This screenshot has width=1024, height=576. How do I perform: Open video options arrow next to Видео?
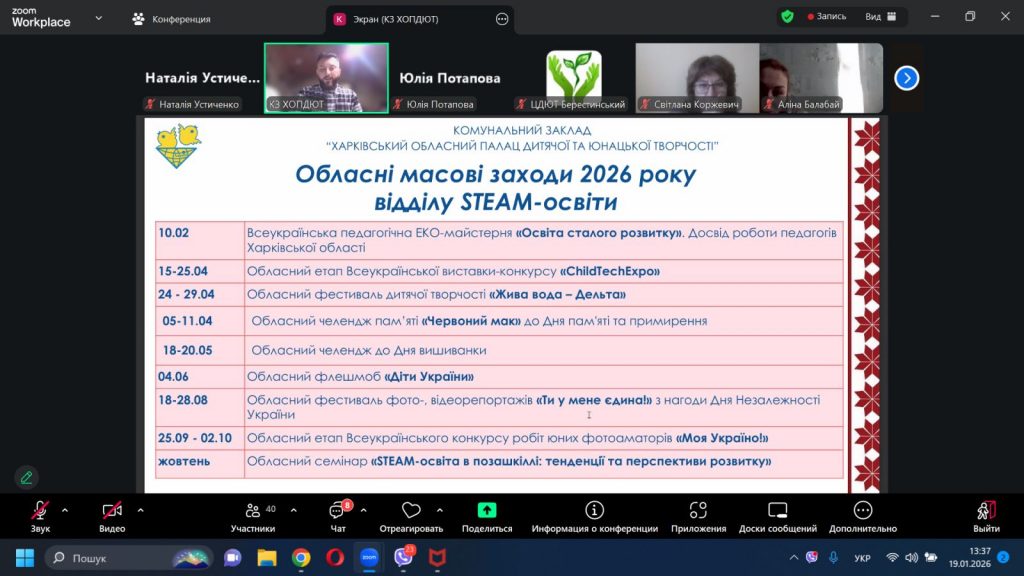pyautogui.click(x=140, y=509)
